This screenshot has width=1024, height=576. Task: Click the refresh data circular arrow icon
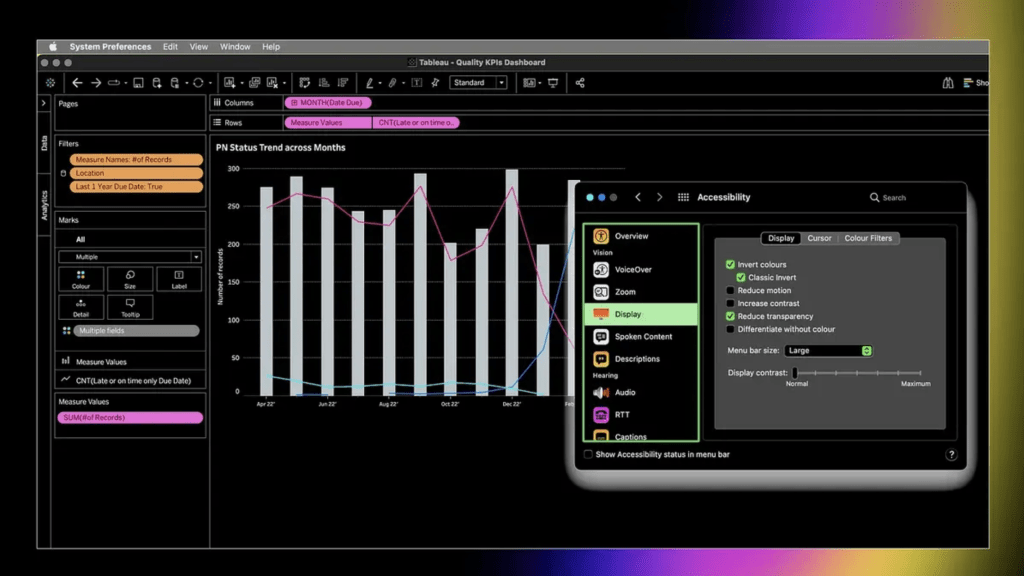[198, 83]
